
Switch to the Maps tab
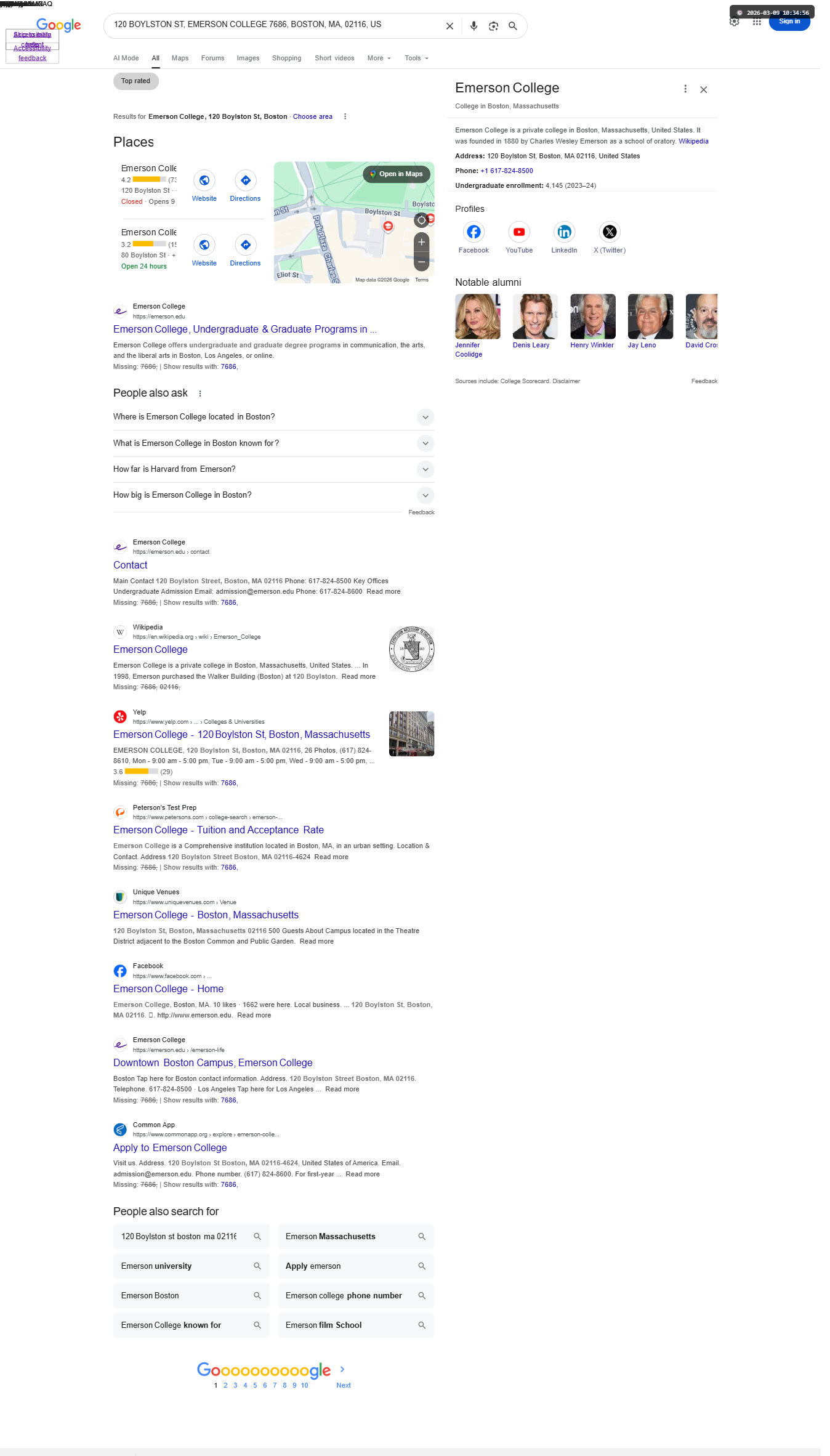point(180,59)
